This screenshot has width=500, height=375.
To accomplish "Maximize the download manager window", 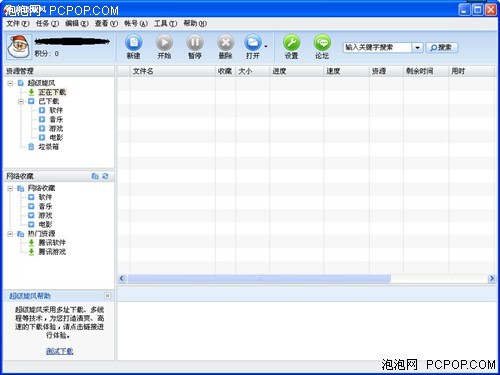I will 477,9.
